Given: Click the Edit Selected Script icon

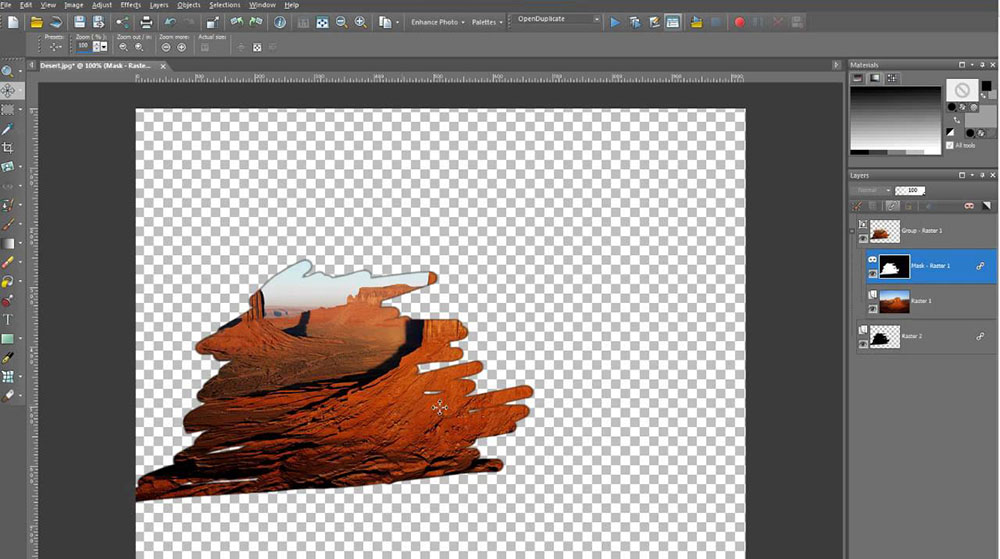Looking at the screenshot, I should pyautogui.click(x=654, y=22).
